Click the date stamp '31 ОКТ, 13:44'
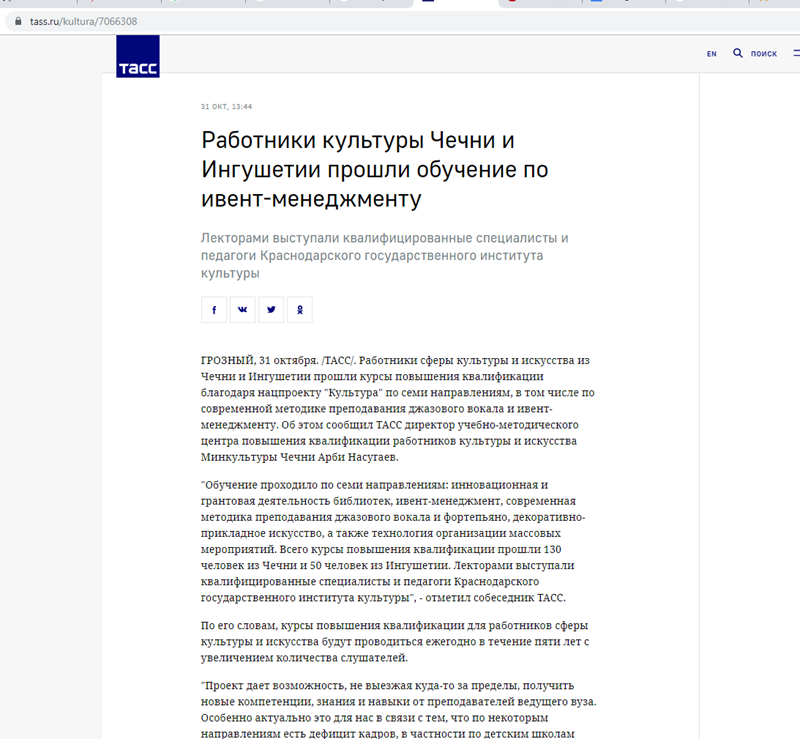800x739 pixels. [227, 107]
